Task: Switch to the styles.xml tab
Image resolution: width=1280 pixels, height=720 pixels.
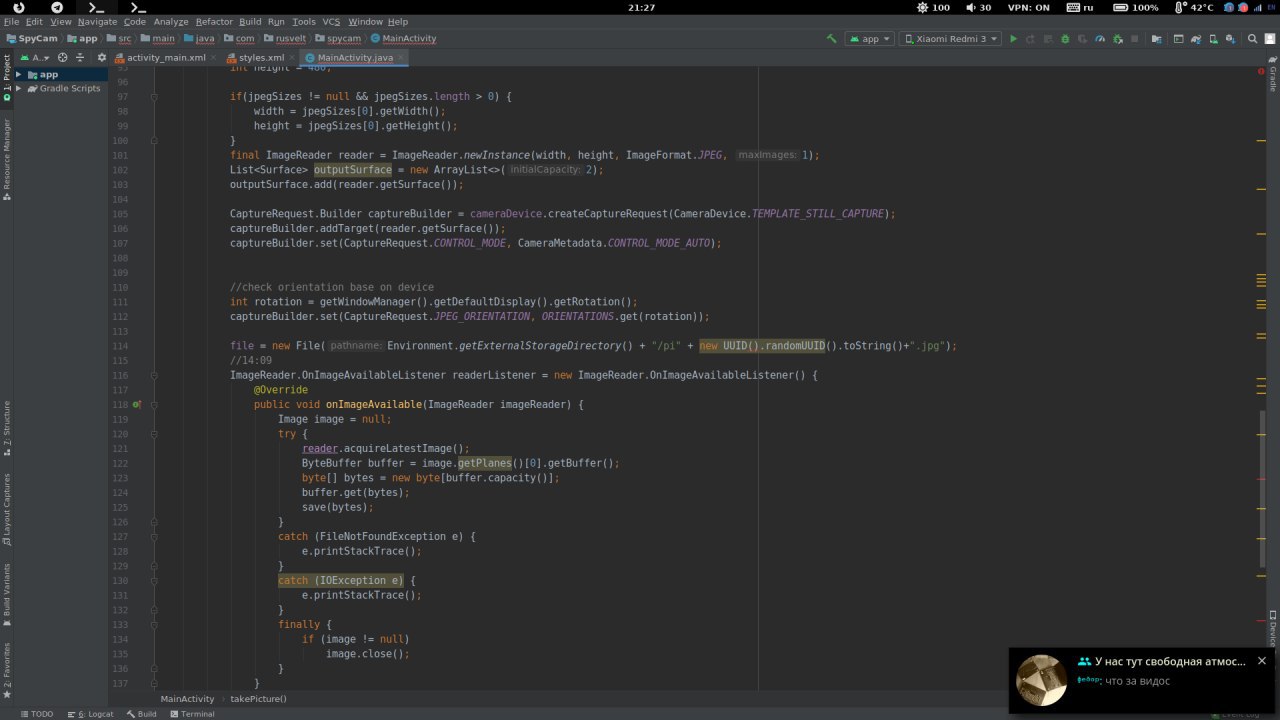Action: [x=261, y=58]
